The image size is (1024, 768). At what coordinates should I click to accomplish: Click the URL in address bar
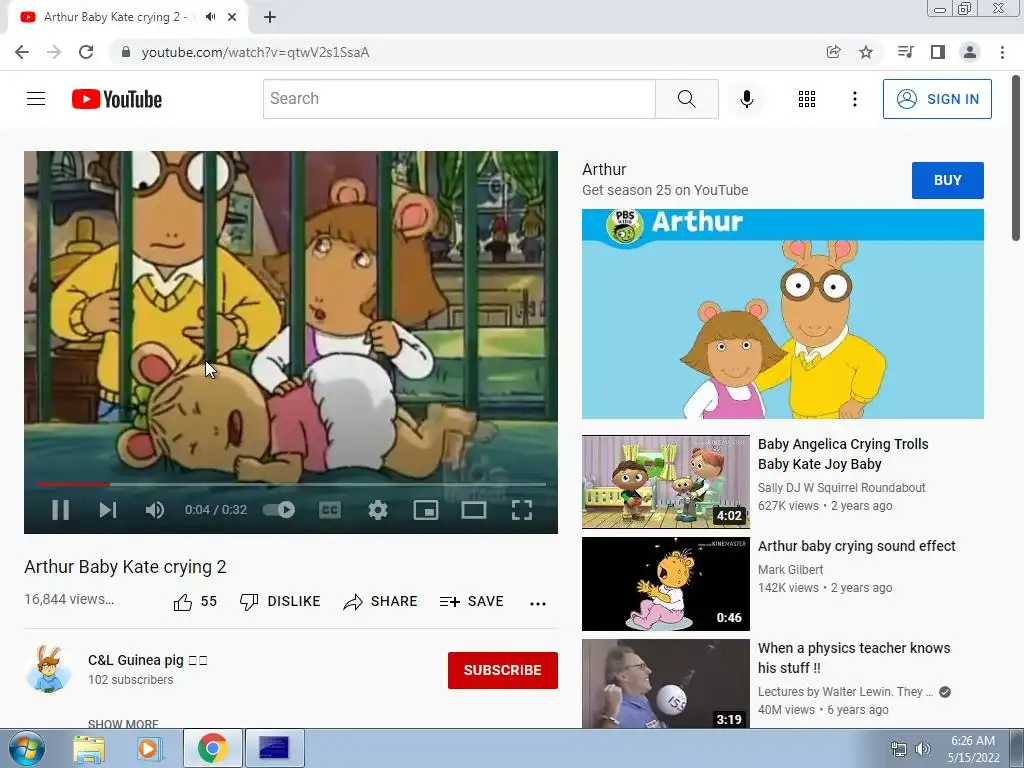click(x=255, y=52)
